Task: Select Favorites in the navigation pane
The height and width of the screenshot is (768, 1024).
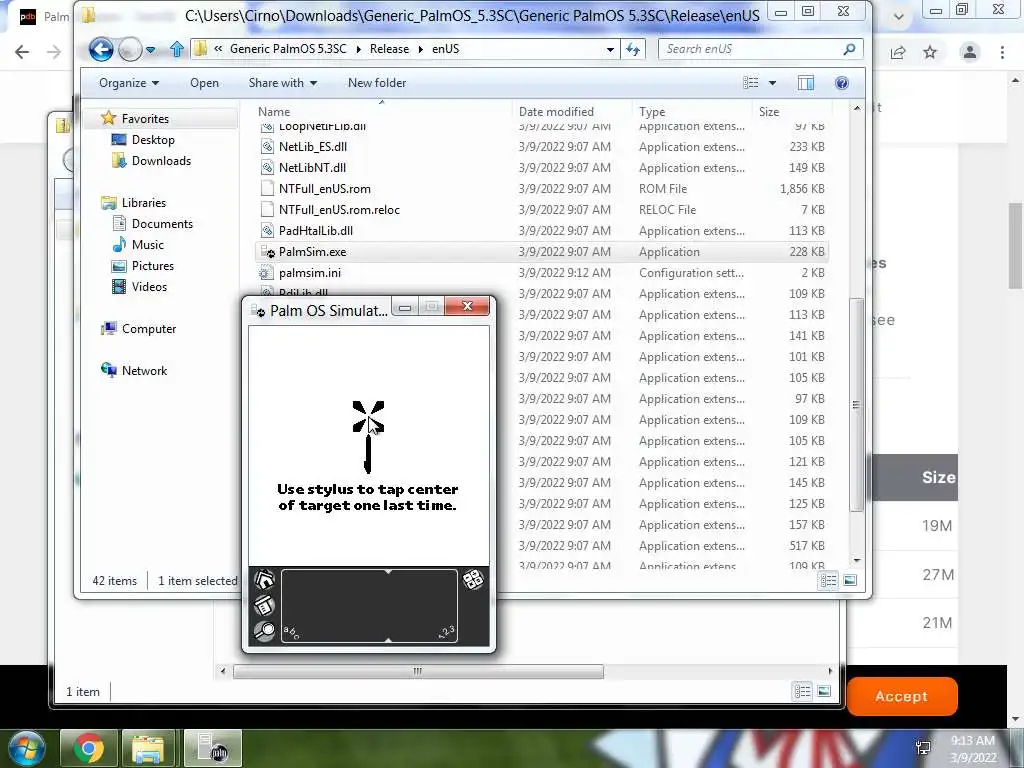Action: click(145, 118)
